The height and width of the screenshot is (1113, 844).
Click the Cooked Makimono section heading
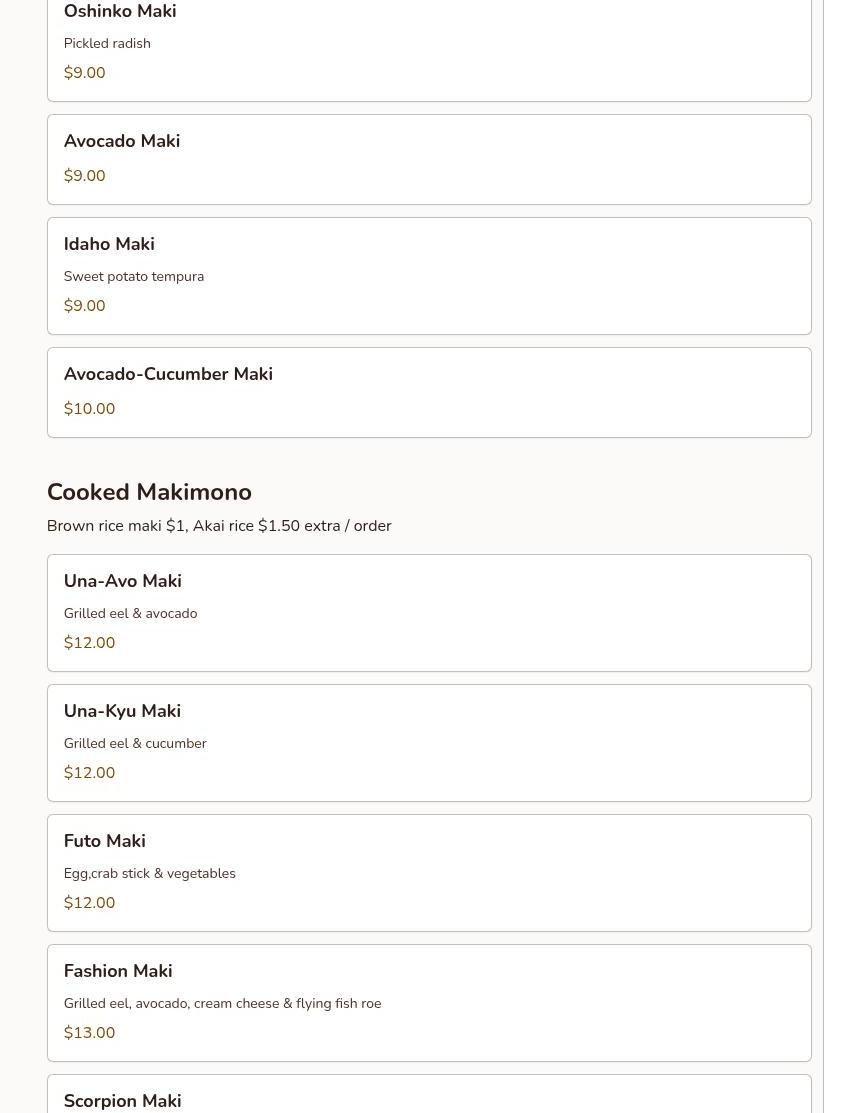click(149, 492)
